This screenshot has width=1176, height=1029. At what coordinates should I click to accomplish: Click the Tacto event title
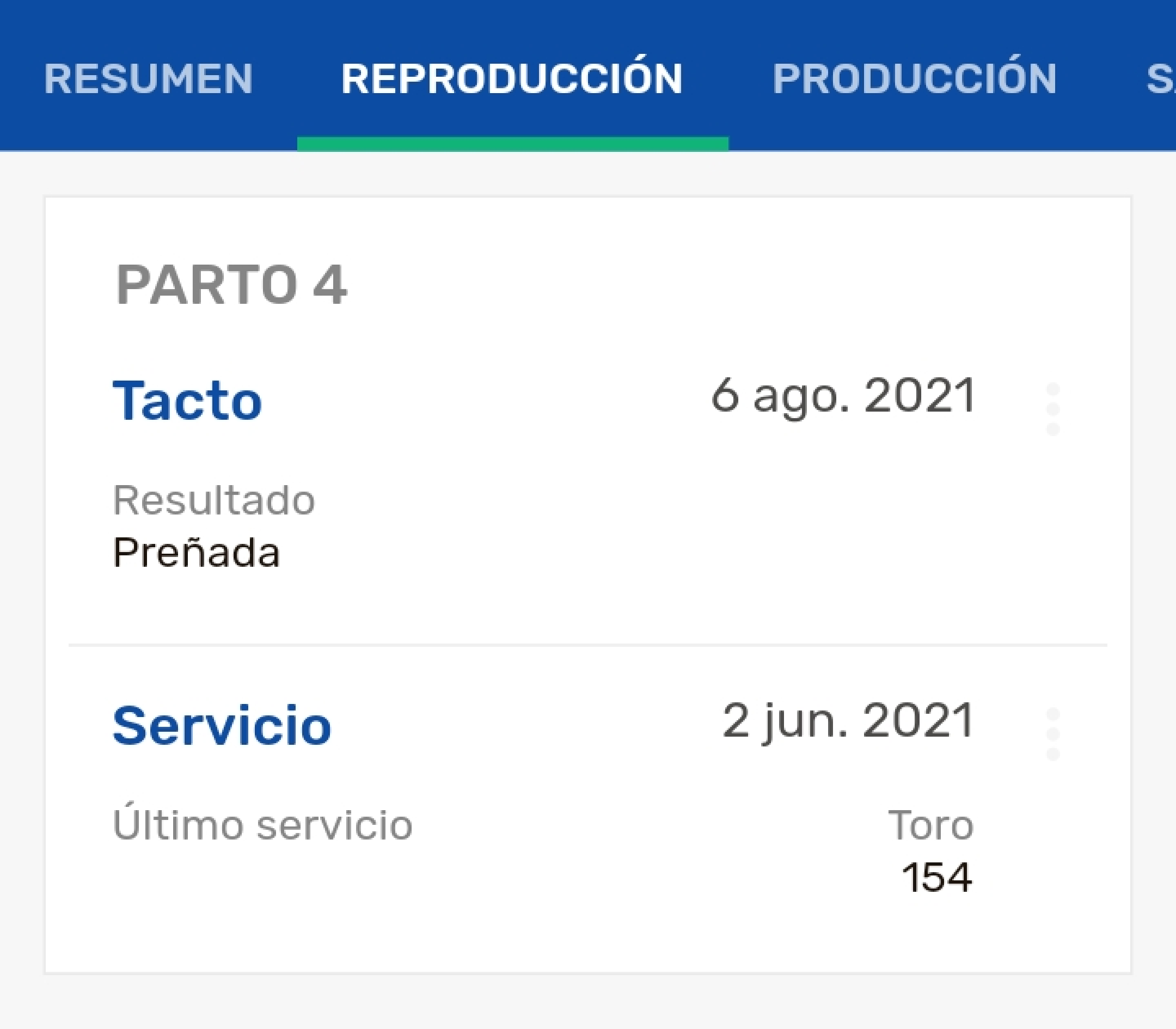[187, 401]
